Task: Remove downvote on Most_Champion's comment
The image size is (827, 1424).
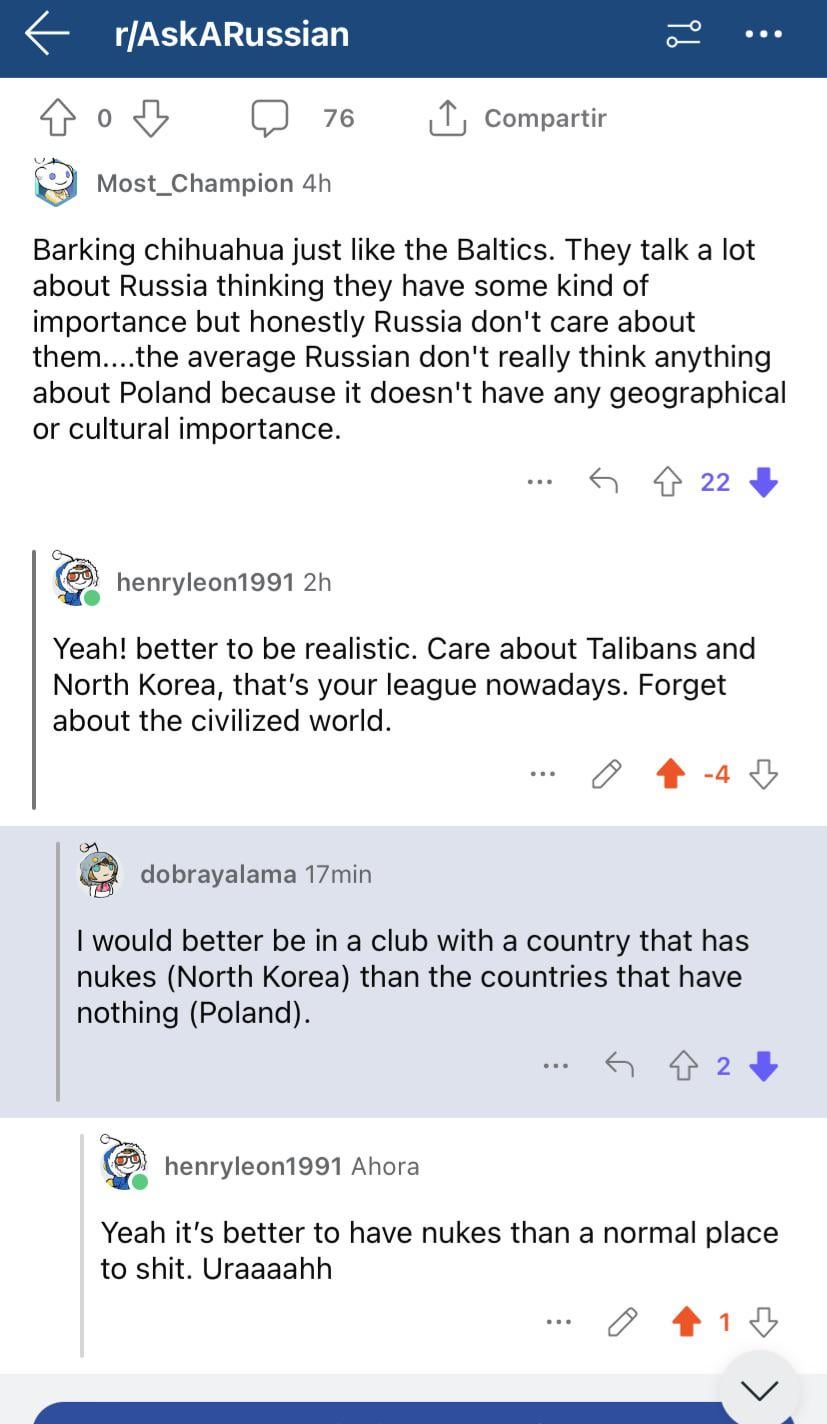Action: [764, 482]
